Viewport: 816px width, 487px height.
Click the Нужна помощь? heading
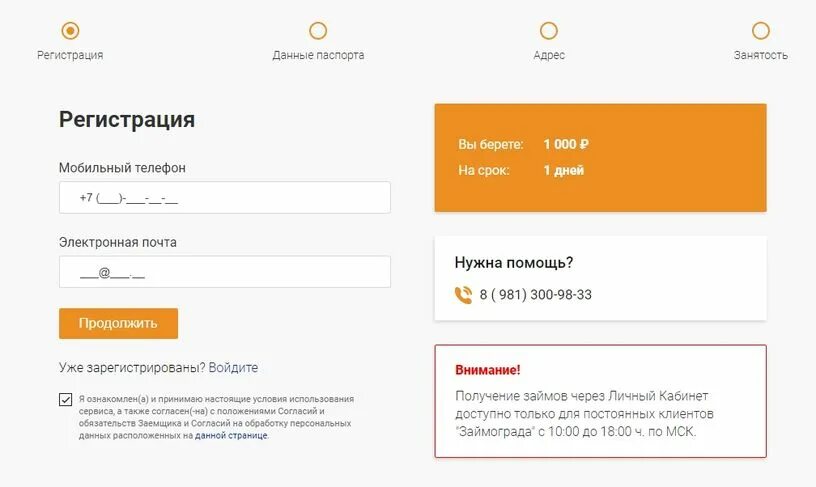pos(514,263)
